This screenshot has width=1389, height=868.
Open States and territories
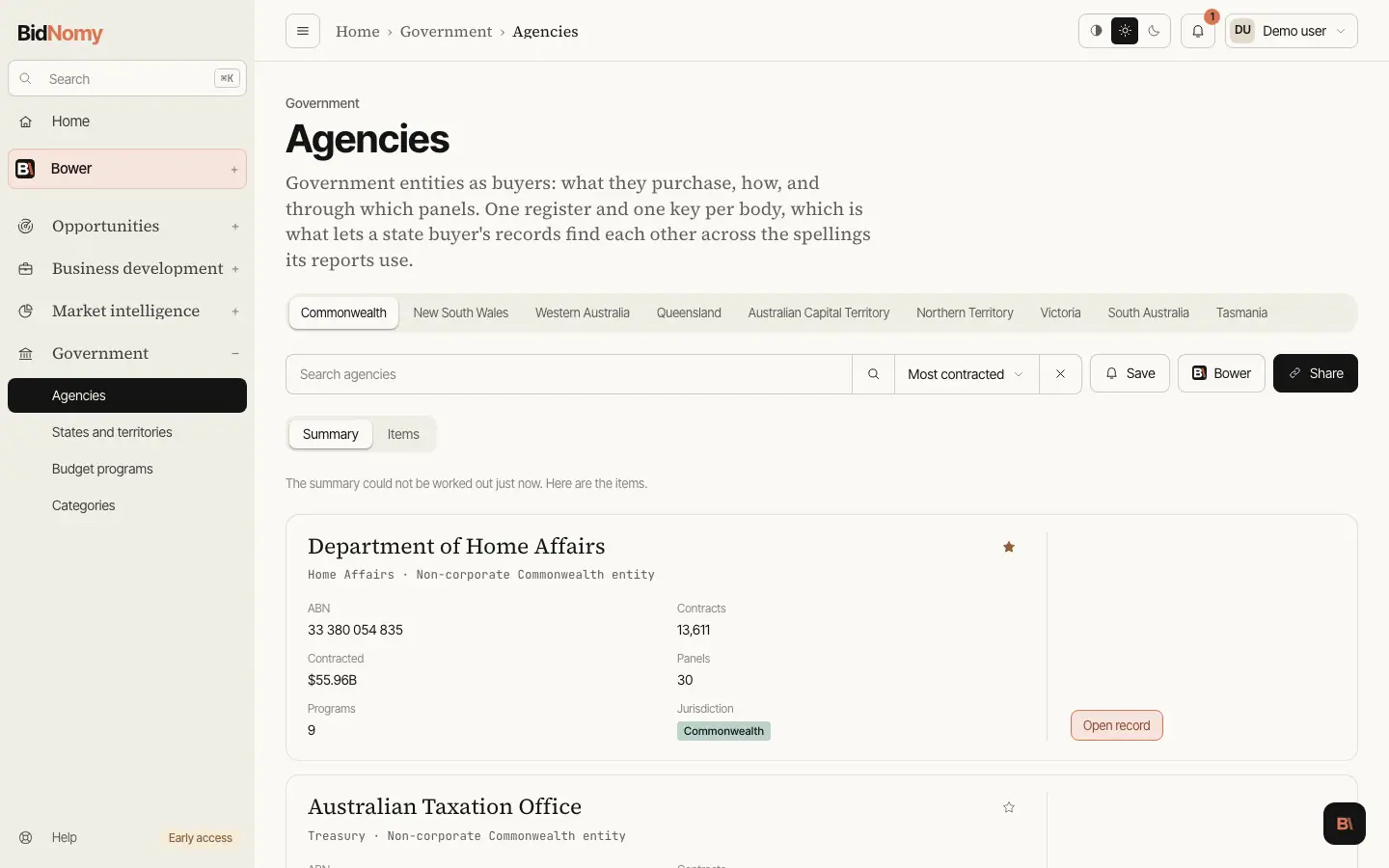127,432
